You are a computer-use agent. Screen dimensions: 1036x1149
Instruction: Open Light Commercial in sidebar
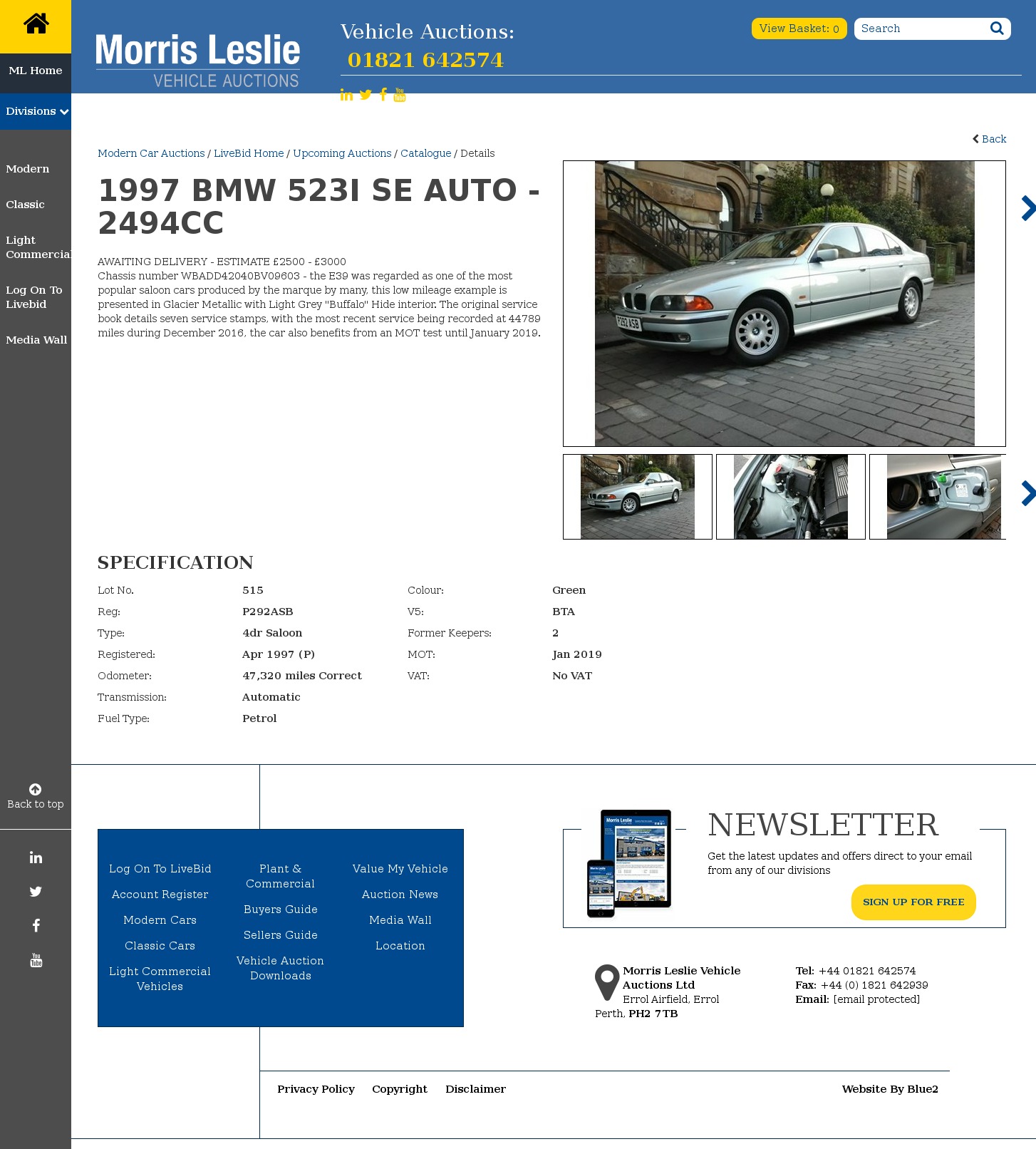[37, 247]
